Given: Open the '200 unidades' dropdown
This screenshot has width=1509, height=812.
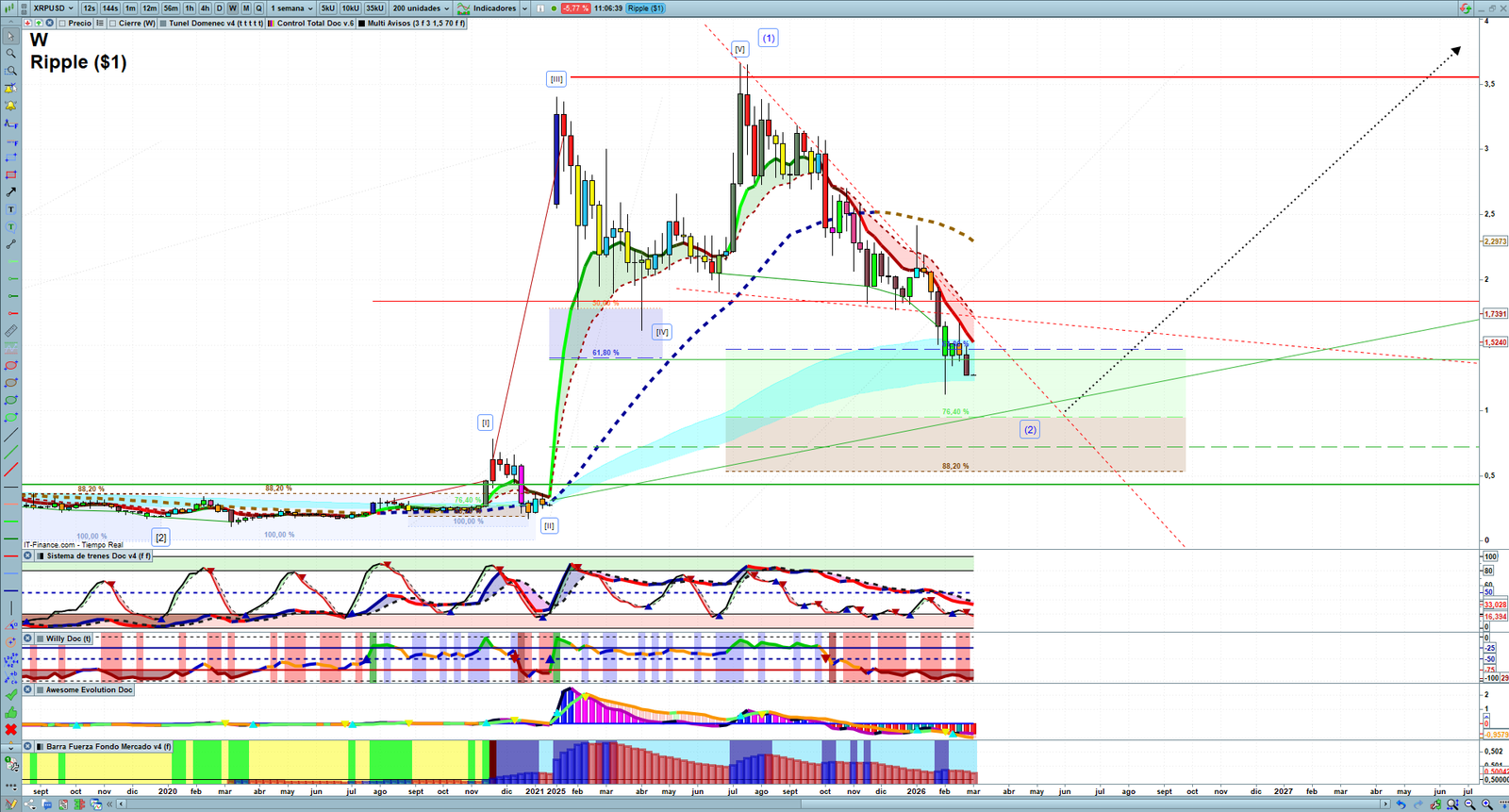Looking at the screenshot, I should [421, 8].
